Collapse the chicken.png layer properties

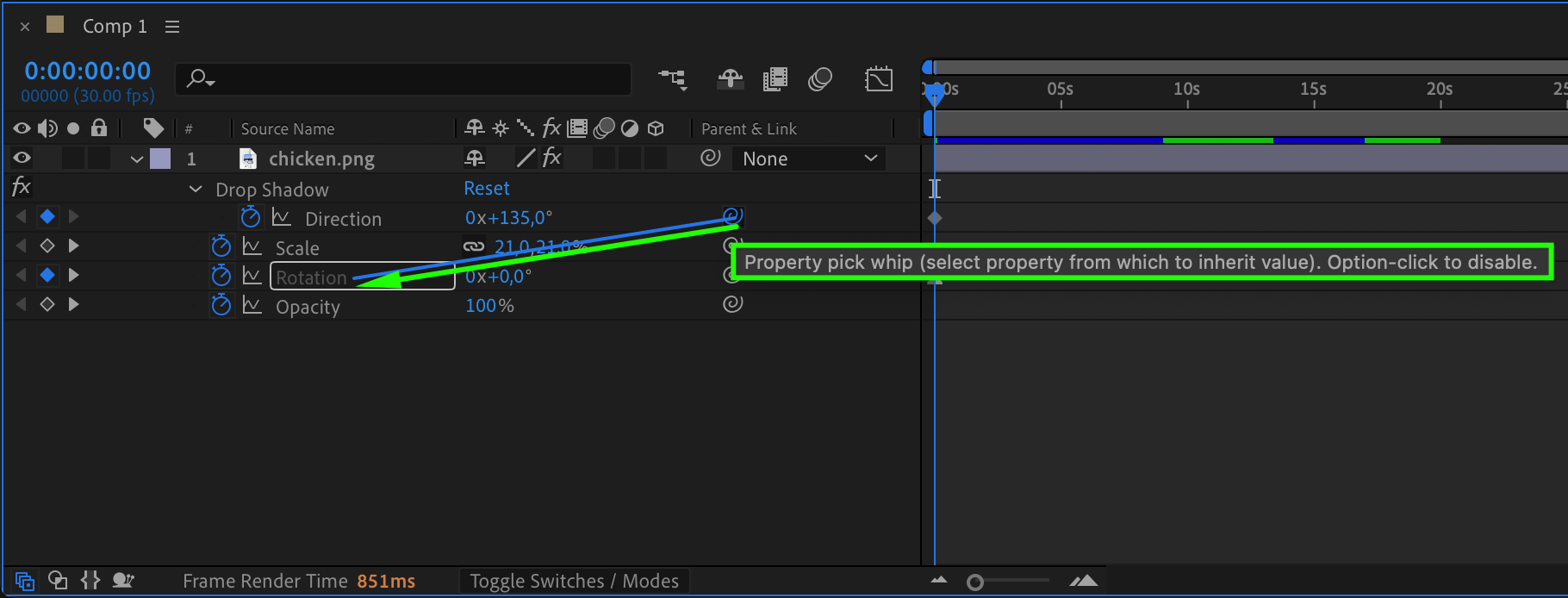point(136,159)
